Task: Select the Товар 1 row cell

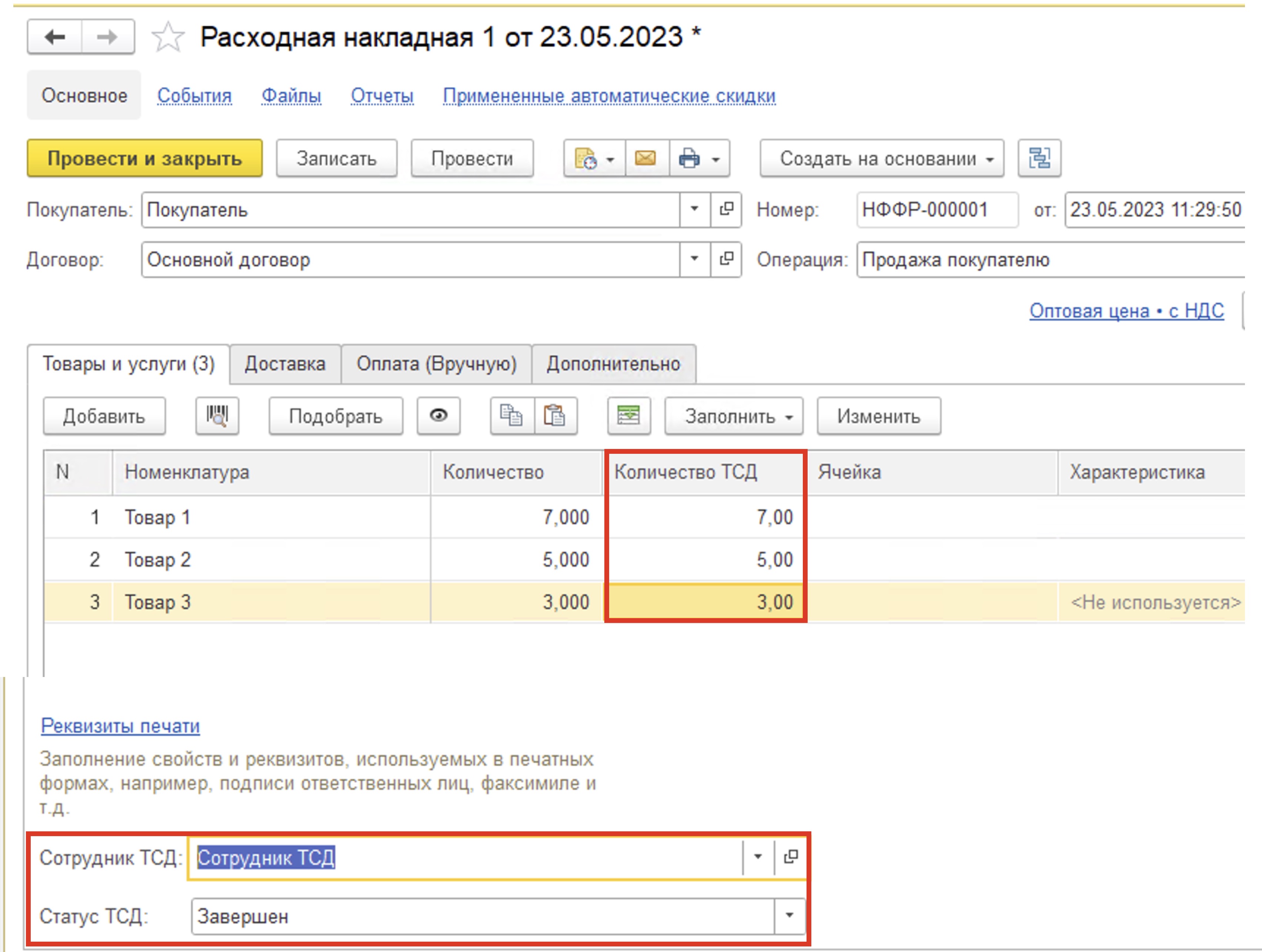Action: 271,517
